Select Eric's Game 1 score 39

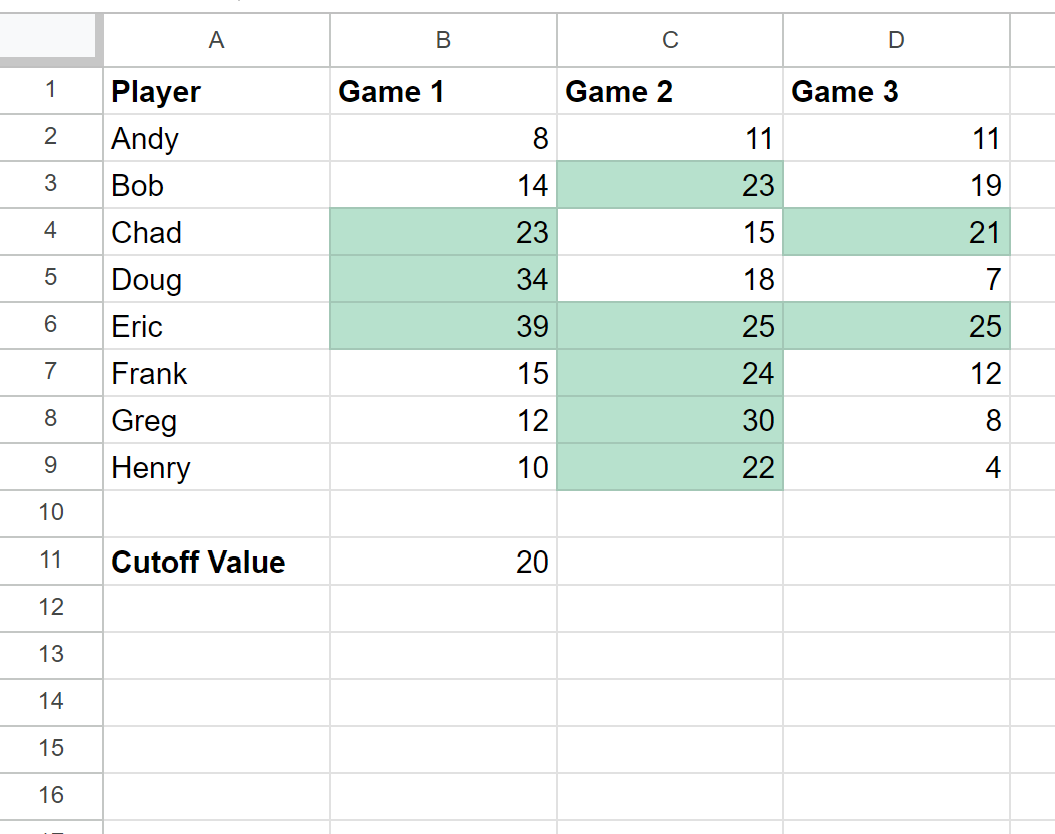coord(443,326)
